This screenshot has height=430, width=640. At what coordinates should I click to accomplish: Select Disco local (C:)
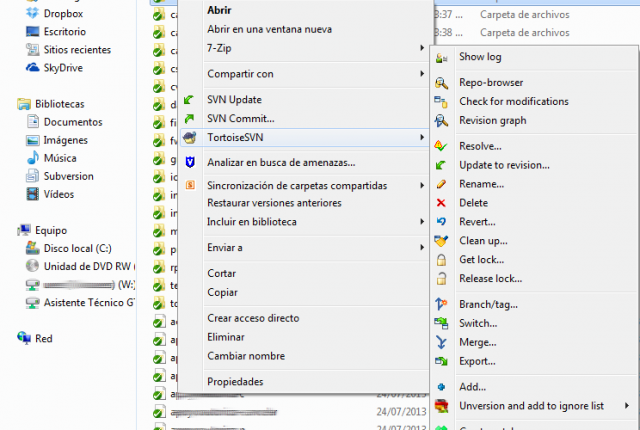(x=78, y=248)
